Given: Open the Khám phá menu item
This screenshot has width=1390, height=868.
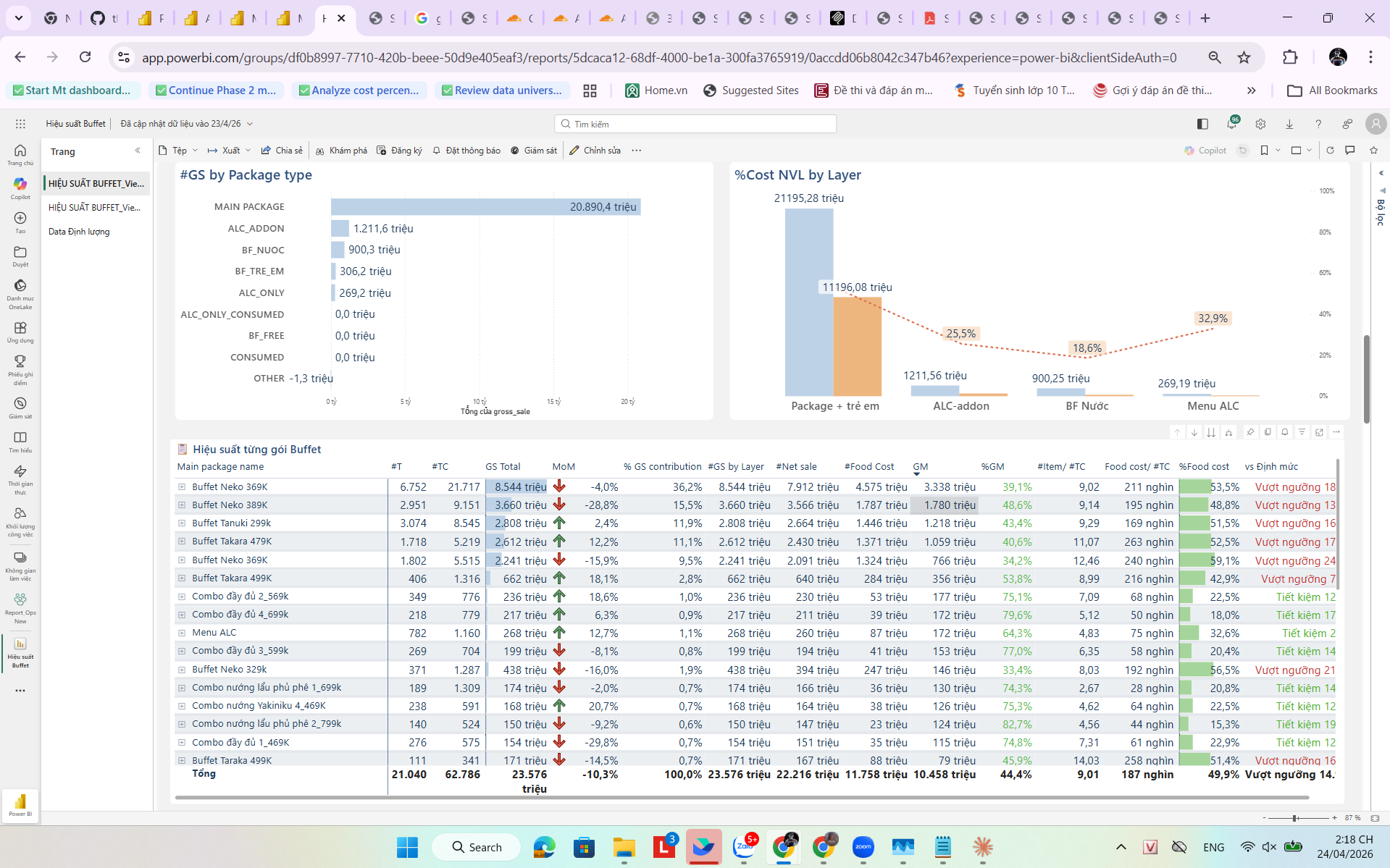Looking at the screenshot, I should (341, 151).
